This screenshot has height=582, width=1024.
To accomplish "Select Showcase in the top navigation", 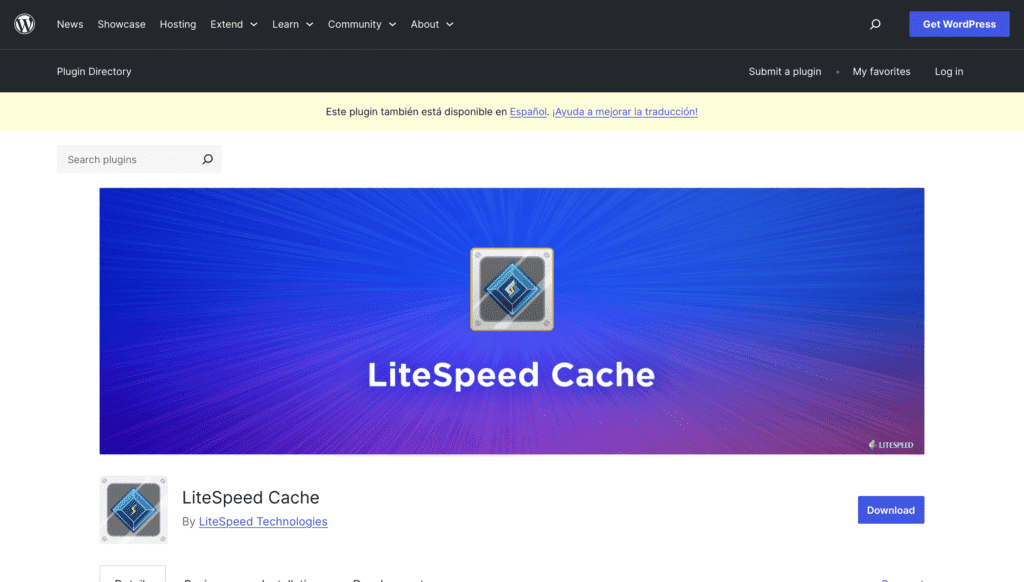I will (121, 24).
